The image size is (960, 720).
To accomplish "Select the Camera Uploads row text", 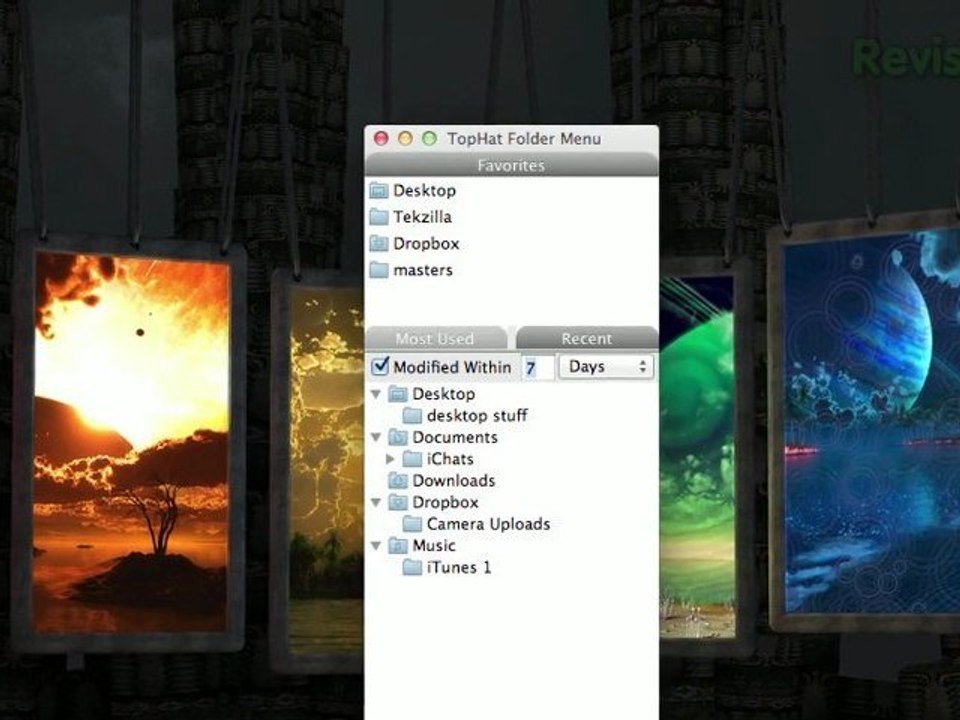I will pos(489,524).
